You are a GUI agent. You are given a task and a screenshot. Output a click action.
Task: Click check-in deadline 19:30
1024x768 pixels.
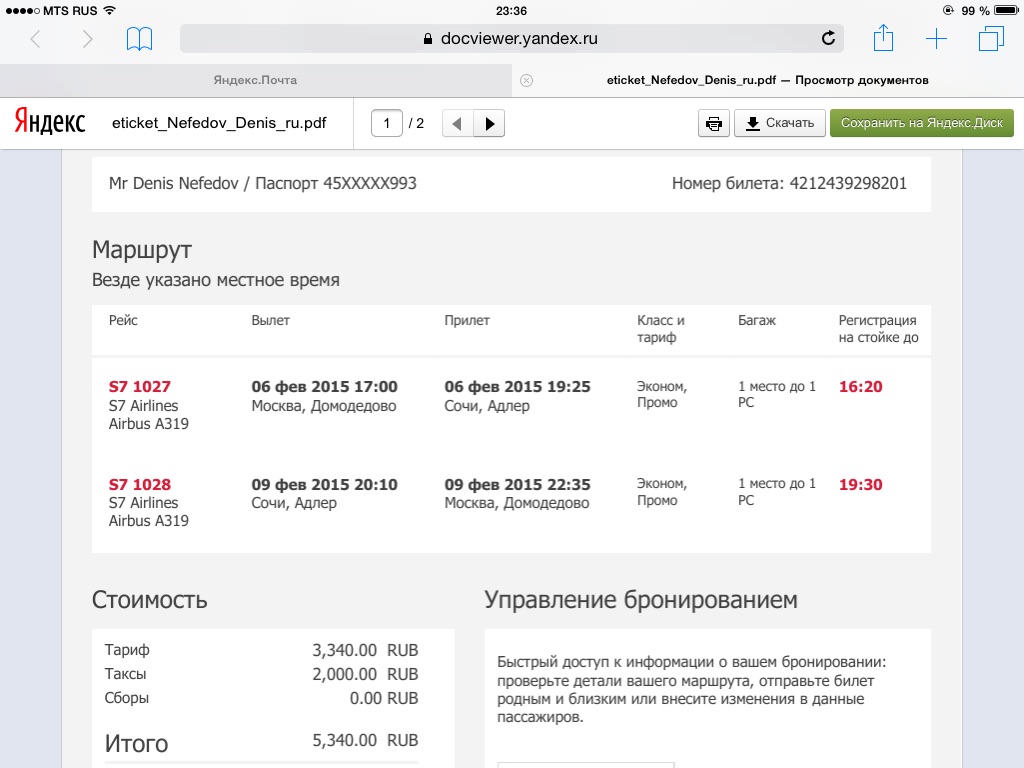click(x=861, y=485)
